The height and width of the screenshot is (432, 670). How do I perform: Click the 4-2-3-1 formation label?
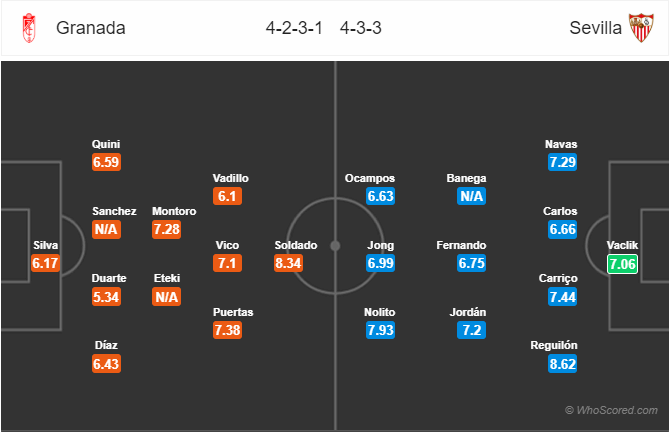tap(294, 28)
